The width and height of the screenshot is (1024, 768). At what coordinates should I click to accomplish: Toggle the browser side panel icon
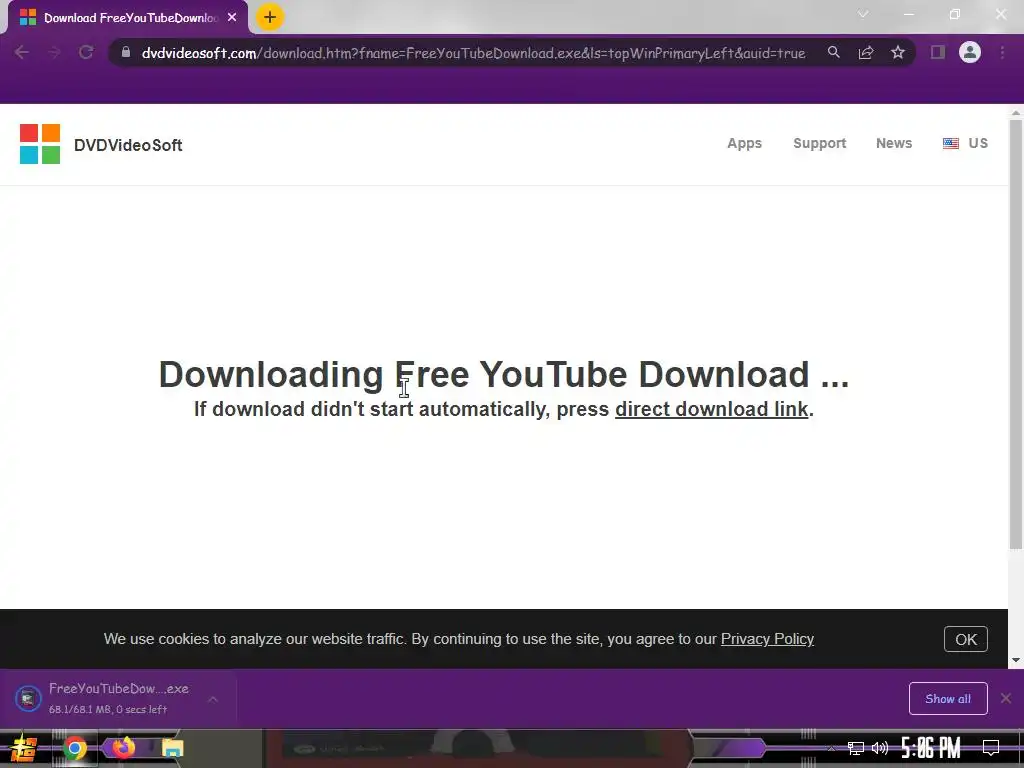click(x=938, y=52)
